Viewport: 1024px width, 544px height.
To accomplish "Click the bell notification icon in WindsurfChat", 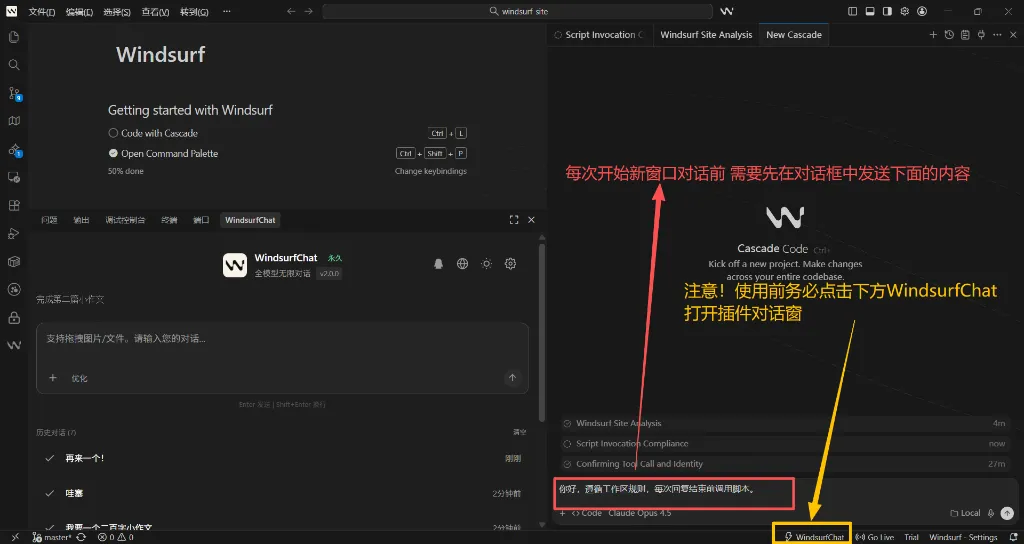I will tap(438, 264).
